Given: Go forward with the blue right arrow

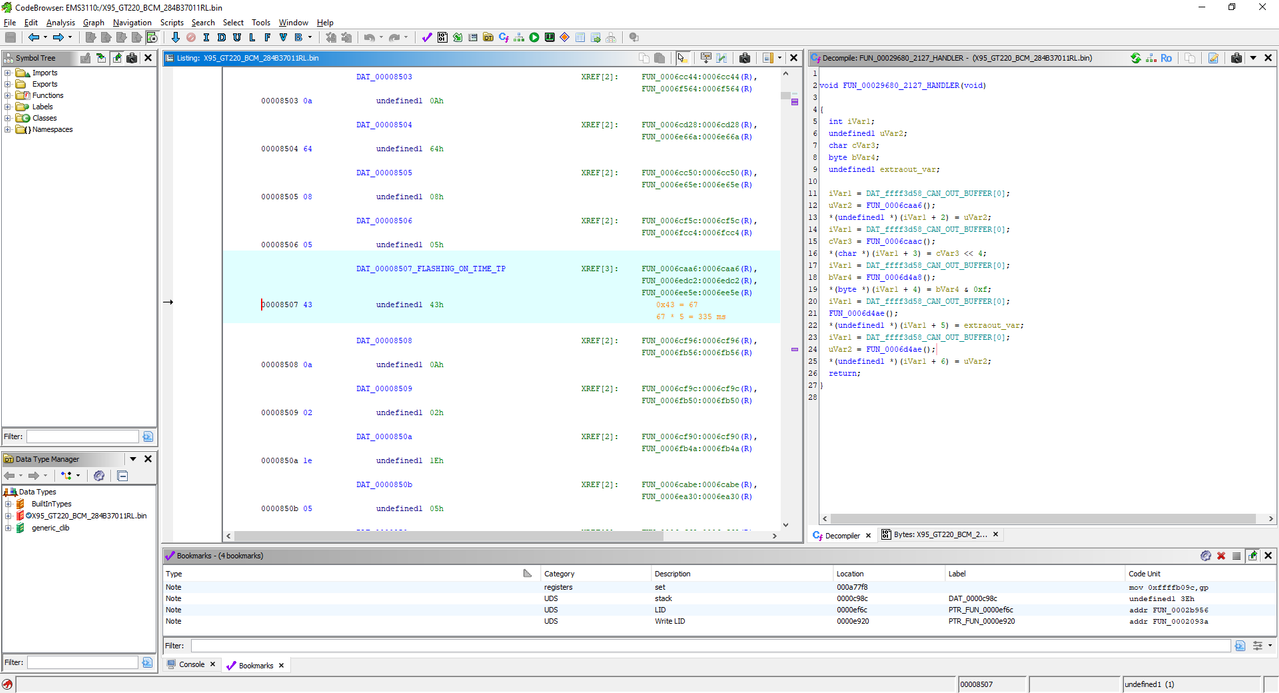Looking at the screenshot, I should click(x=57, y=37).
